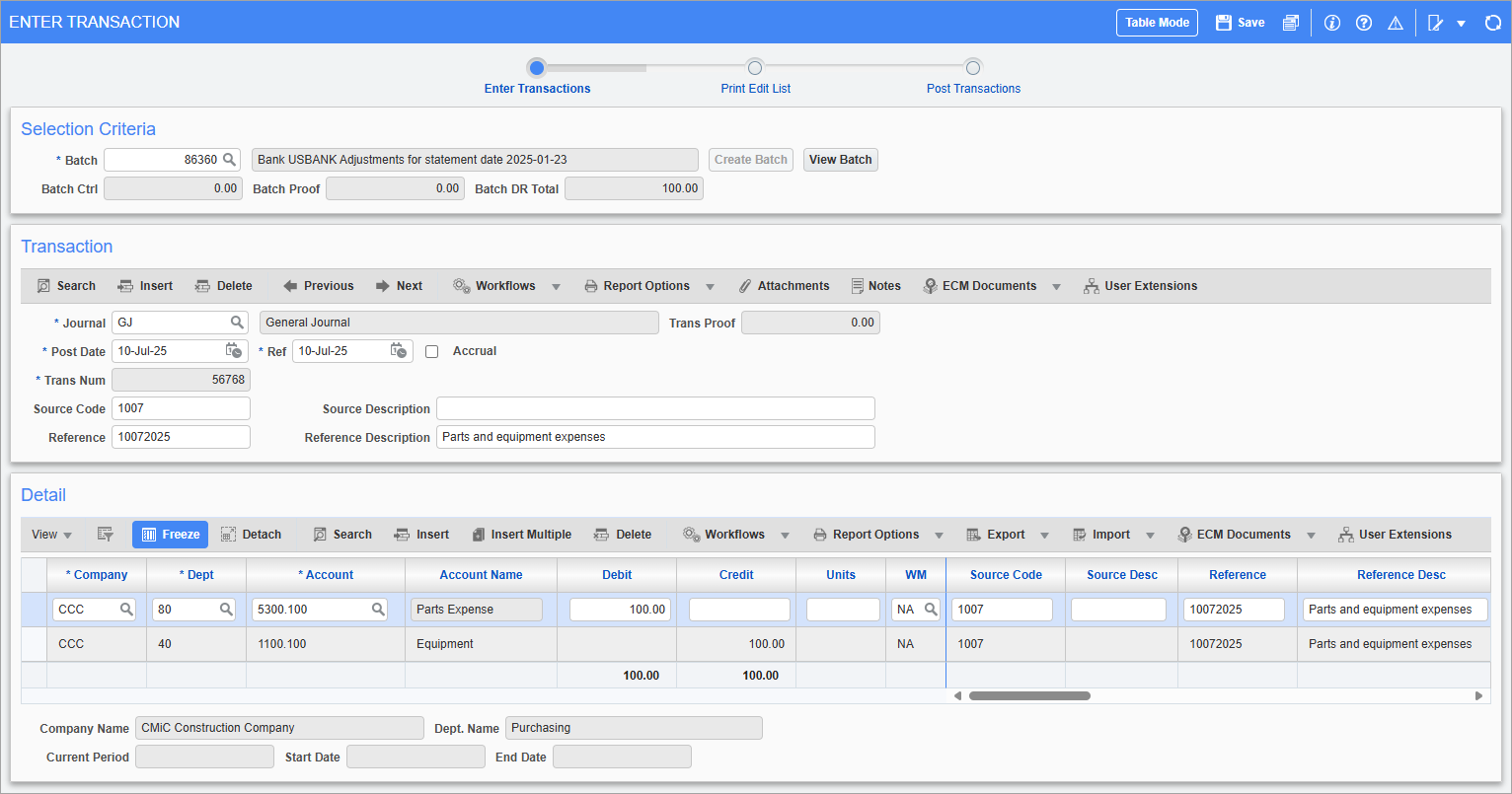Expand Detail Report Options dropdown
1512x794 pixels.
[x=939, y=536]
